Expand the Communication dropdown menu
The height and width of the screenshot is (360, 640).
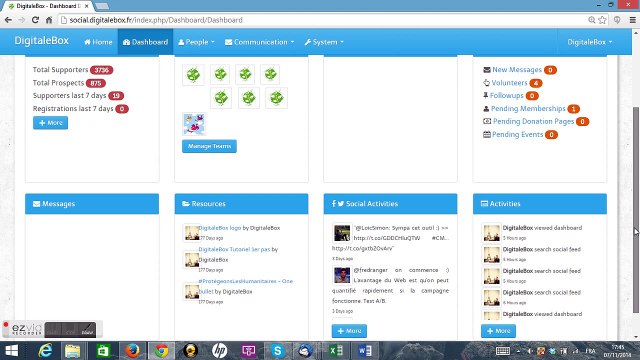(x=260, y=42)
